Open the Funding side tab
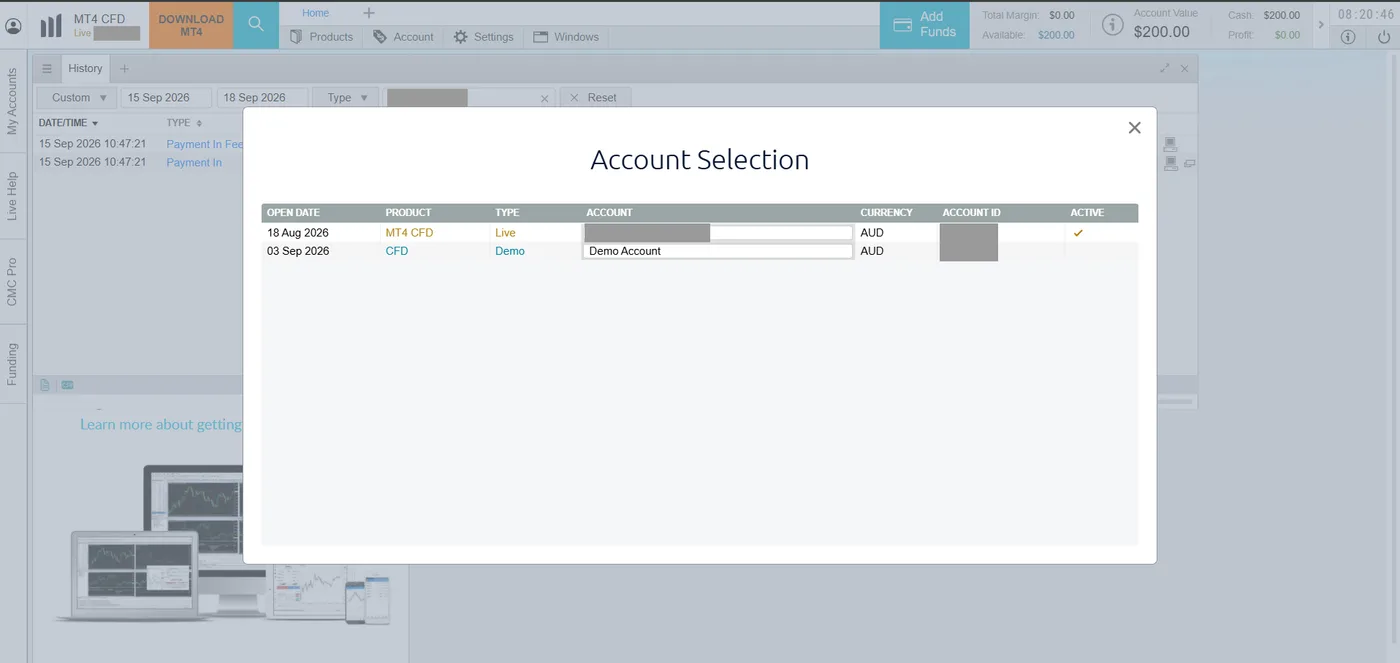 (13, 364)
